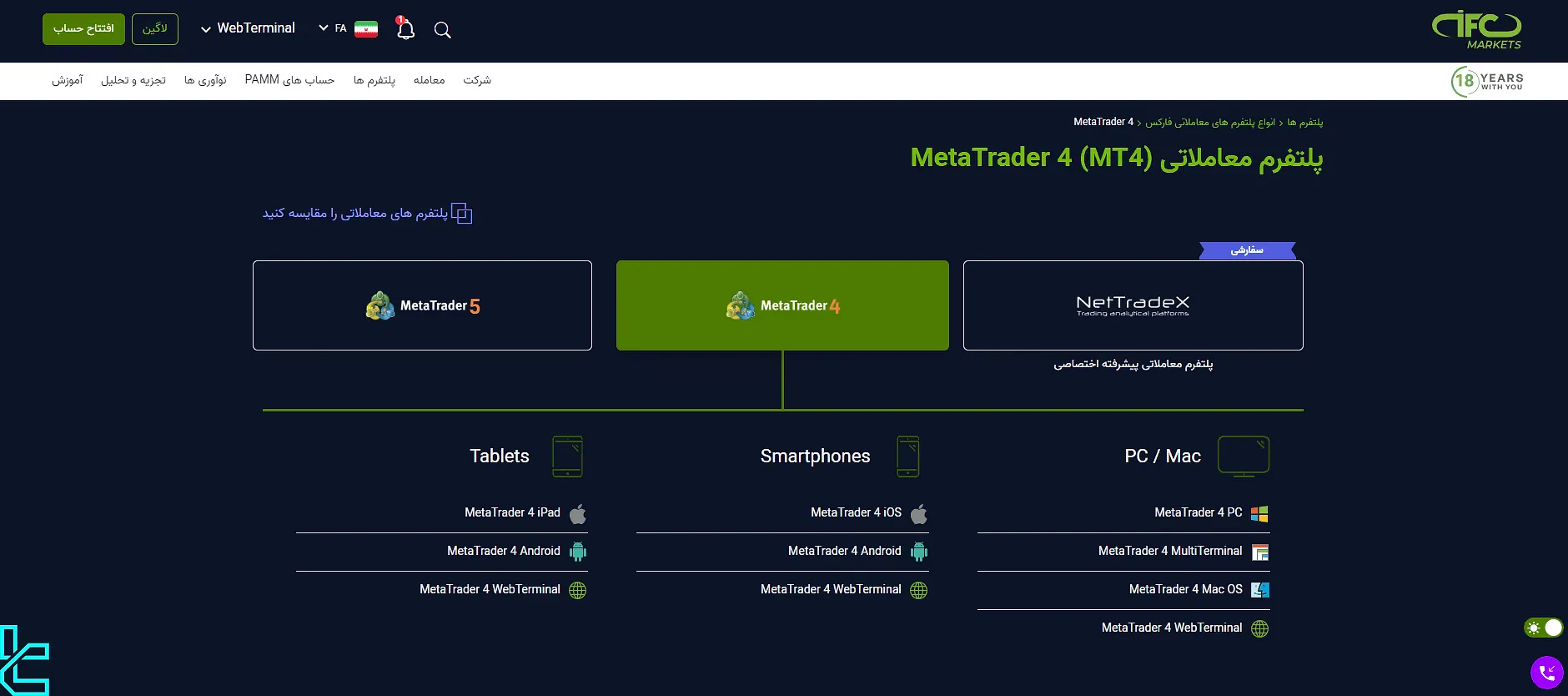This screenshot has height=696, width=1568.
Task: Click globe icon in PC WebTerminal row
Action: point(1260,628)
